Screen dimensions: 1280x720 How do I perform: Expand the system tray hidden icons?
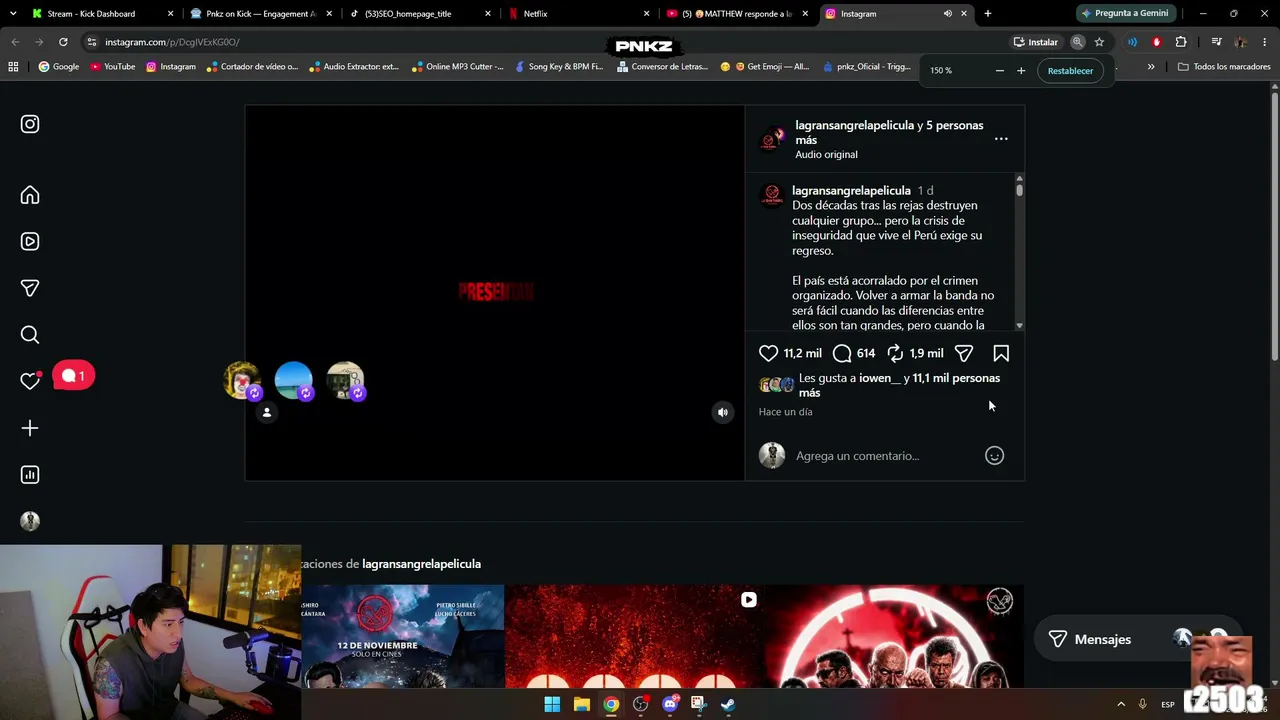coord(1121,704)
